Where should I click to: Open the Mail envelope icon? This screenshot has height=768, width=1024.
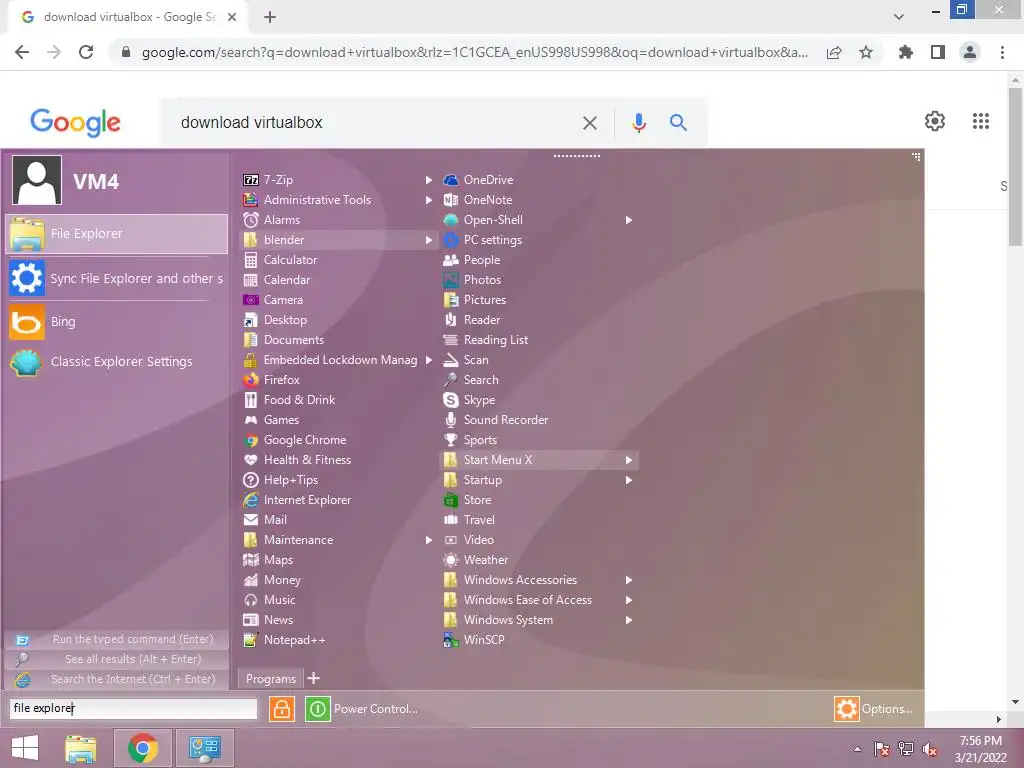pyautogui.click(x=251, y=520)
